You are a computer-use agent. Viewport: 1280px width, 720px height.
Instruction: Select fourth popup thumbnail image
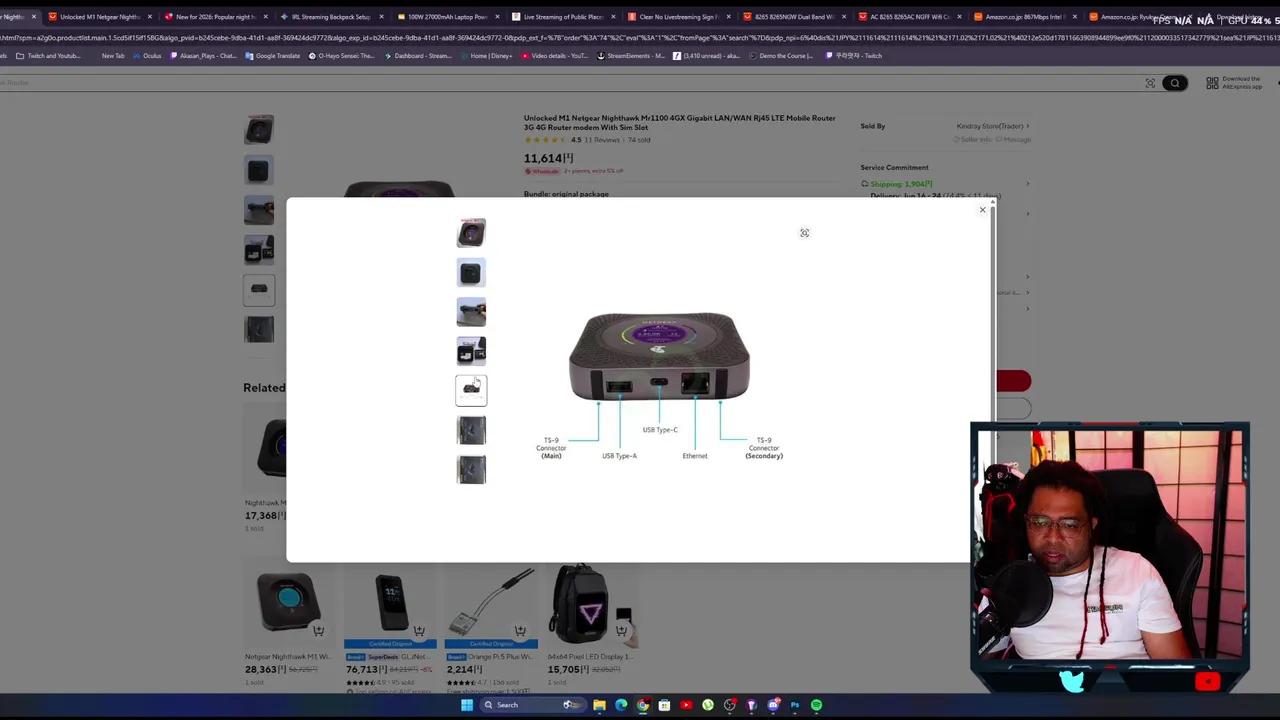point(471,351)
